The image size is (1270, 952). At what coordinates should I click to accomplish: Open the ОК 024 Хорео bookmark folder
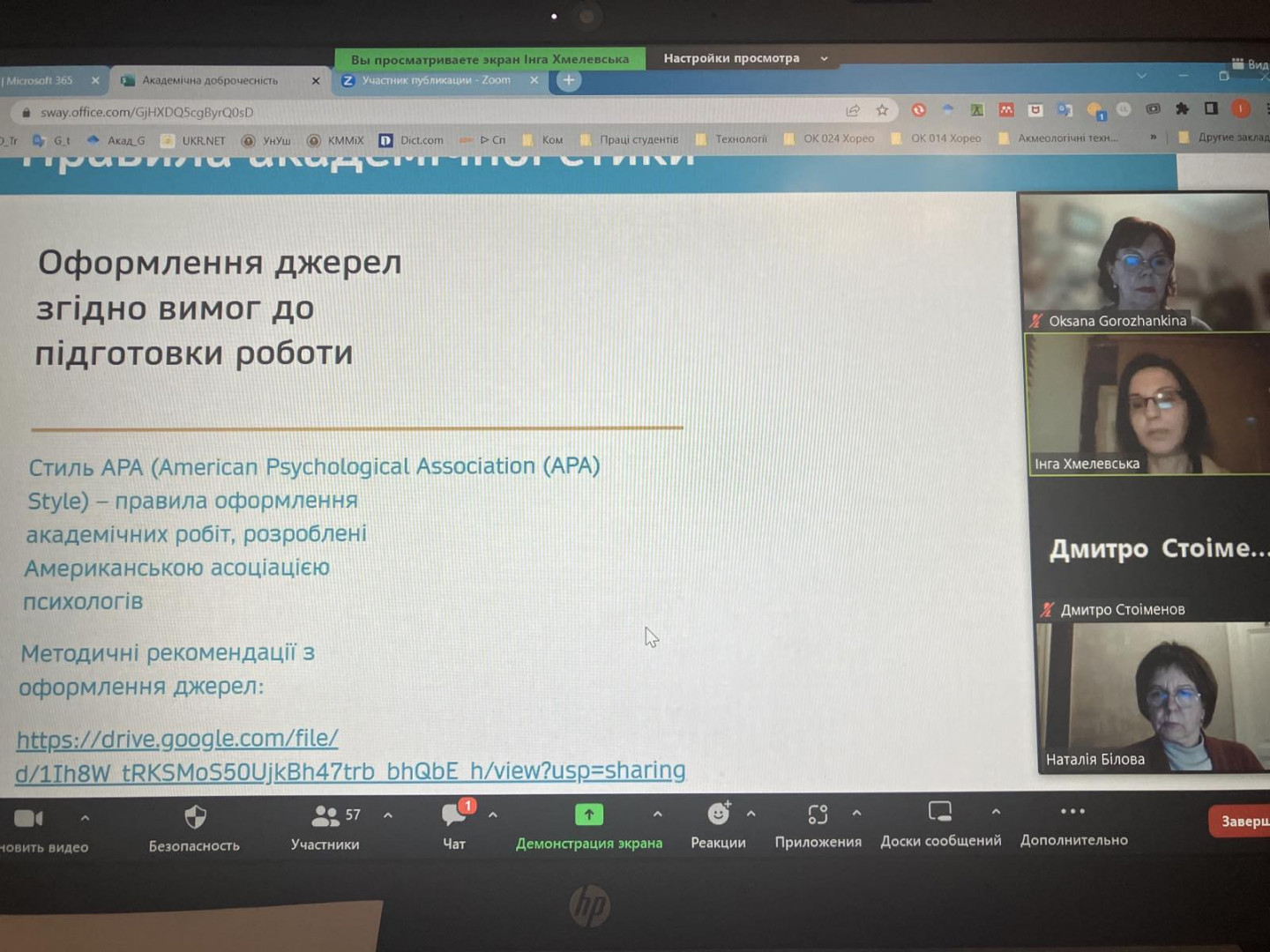point(829,138)
